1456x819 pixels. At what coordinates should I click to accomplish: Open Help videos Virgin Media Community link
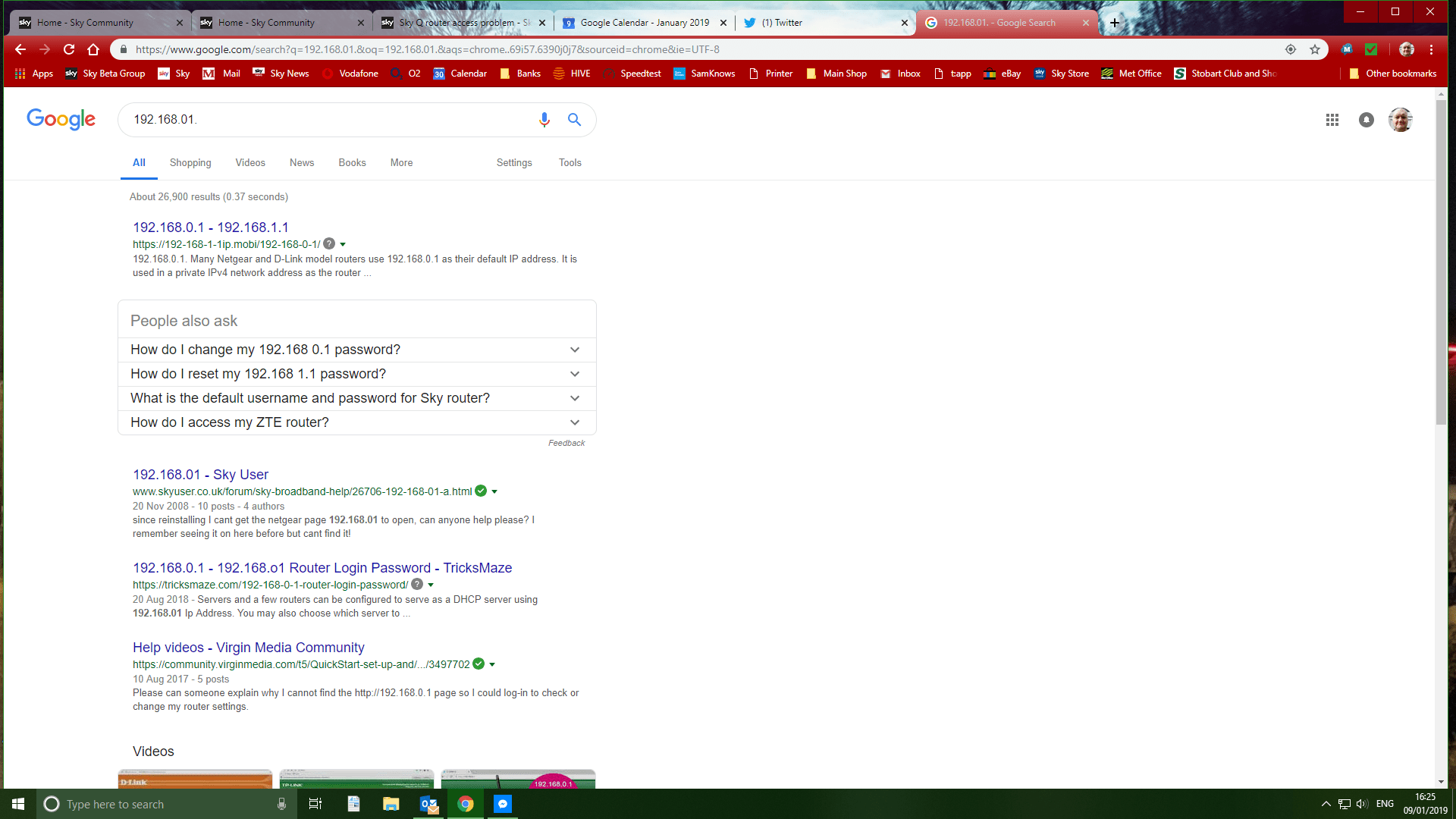248,647
